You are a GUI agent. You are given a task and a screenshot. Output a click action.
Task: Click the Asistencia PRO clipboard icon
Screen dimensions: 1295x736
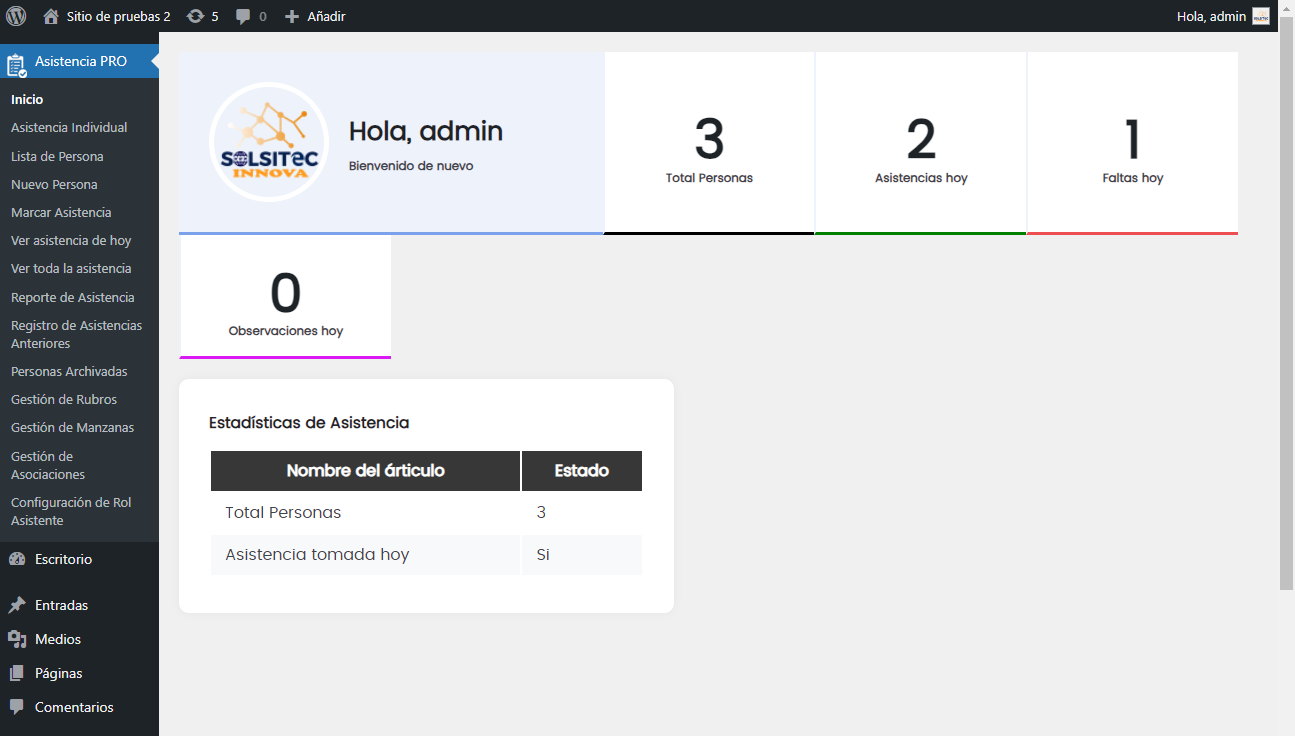pos(16,65)
